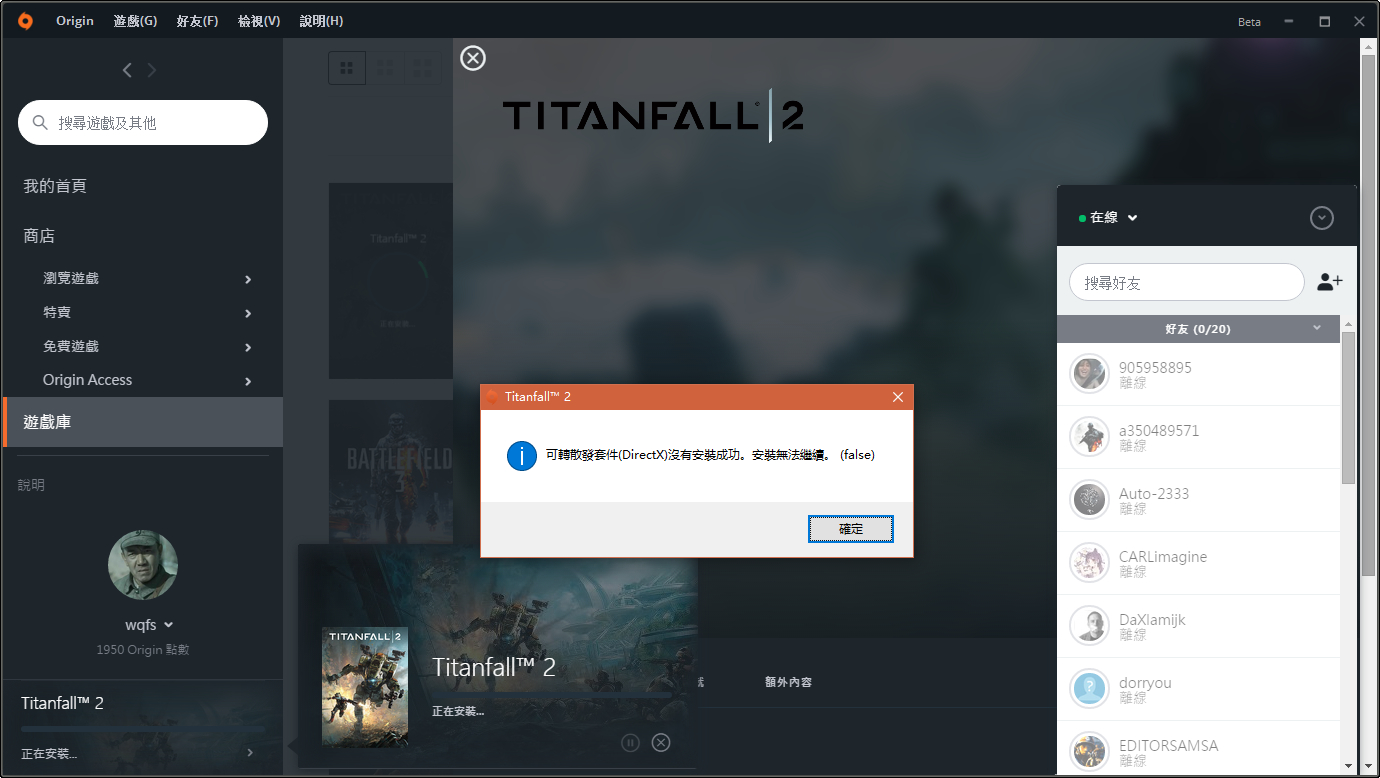
Task: Open the Origin menu
Action: click(x=75, y=21)
